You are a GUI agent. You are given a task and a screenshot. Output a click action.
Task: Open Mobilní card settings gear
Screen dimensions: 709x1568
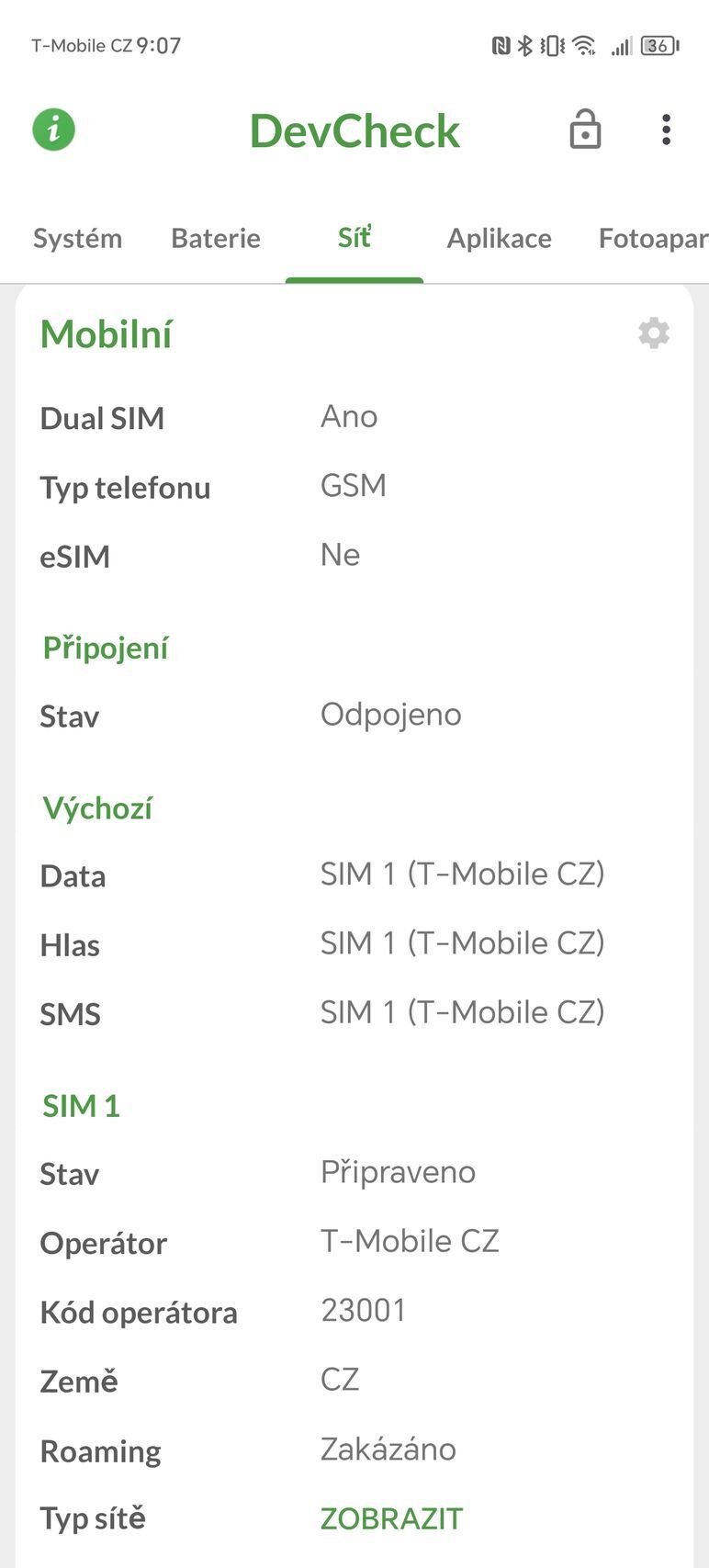[654, 333]
